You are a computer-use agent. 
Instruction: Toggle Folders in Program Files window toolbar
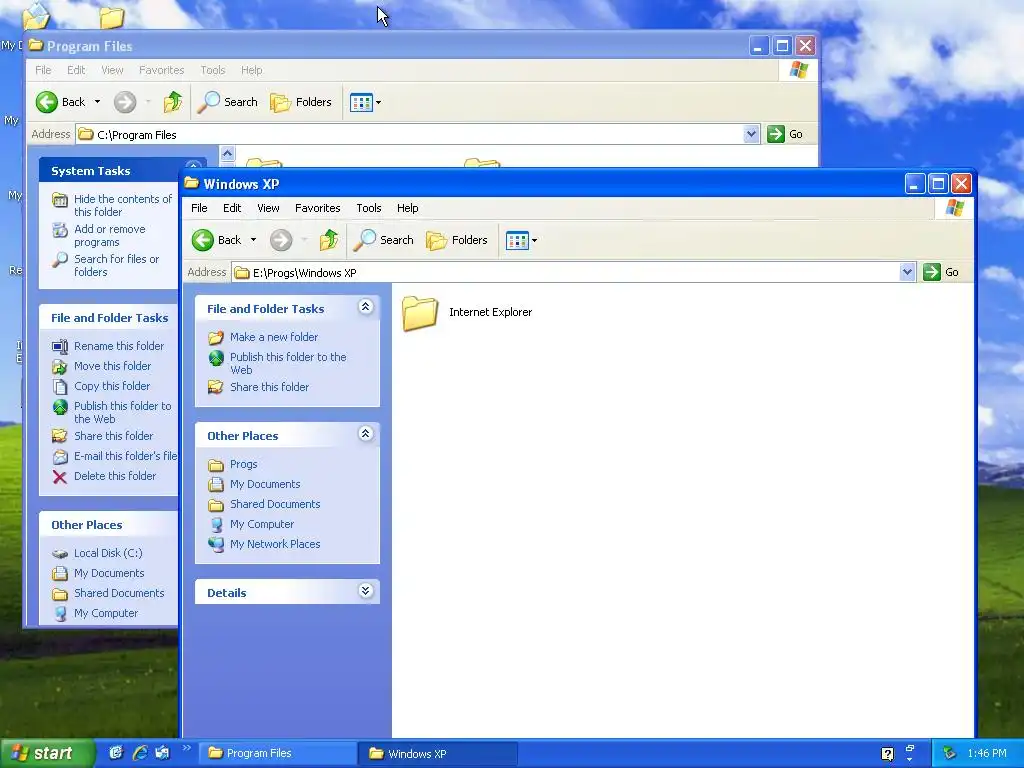click(x=301, y=102)
